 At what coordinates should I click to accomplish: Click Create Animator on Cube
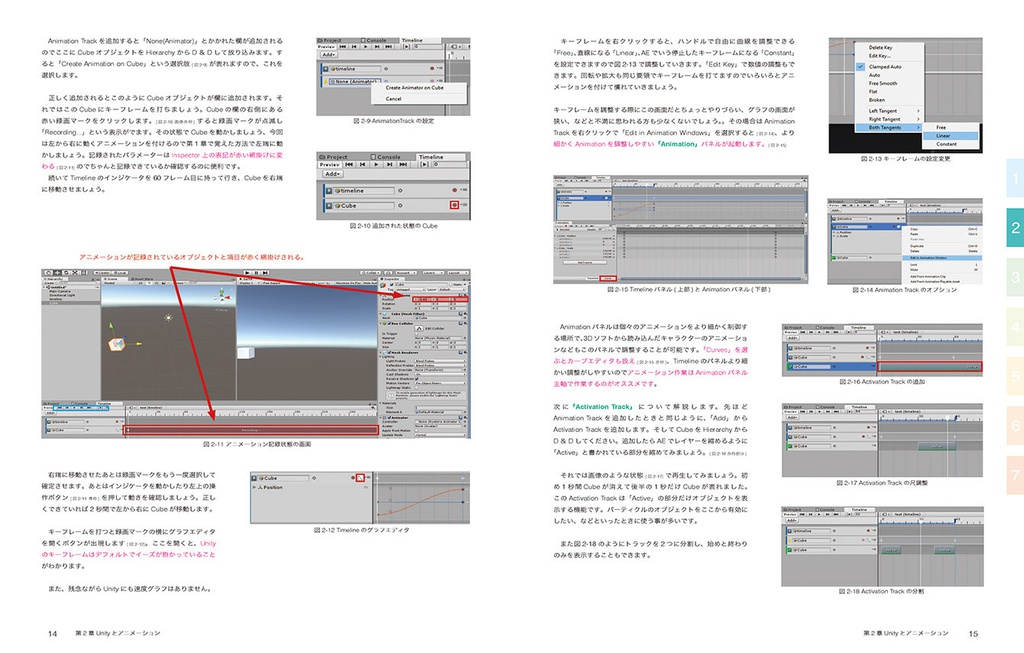[414, 88]
